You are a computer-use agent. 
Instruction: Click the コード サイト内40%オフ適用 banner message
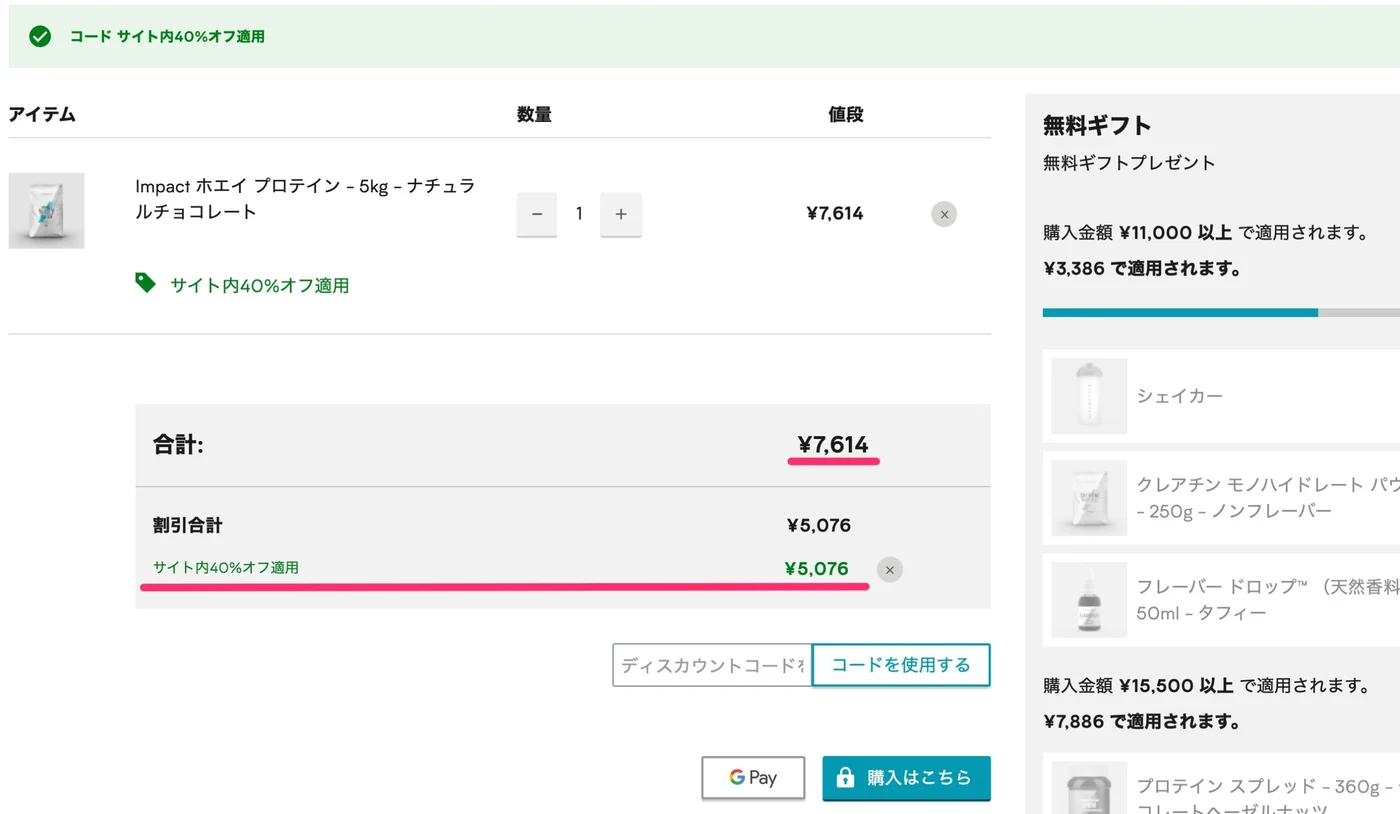tap(167, 37)
